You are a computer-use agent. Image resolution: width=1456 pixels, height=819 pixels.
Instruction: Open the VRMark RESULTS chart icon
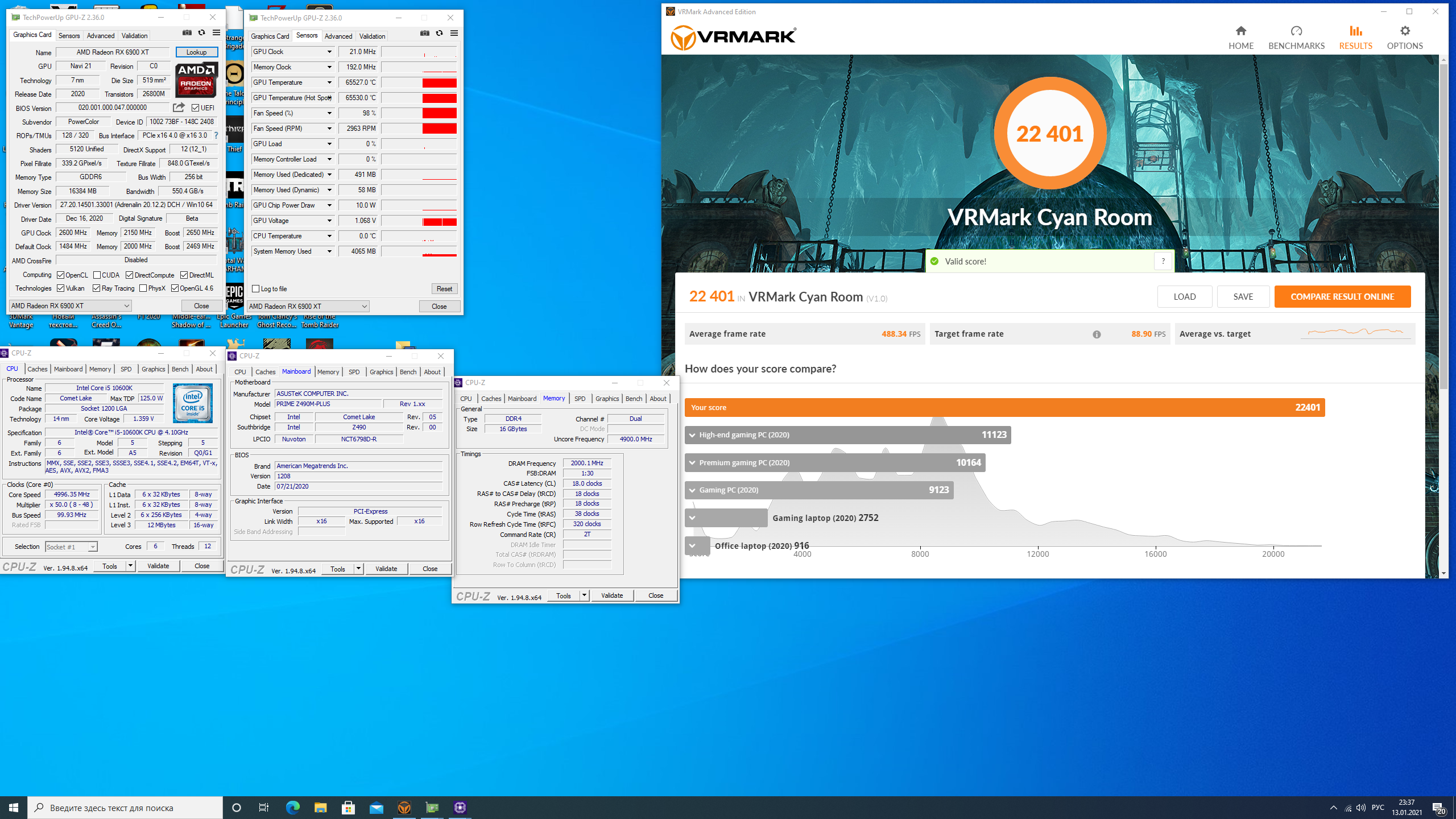tap(1355, 31)
